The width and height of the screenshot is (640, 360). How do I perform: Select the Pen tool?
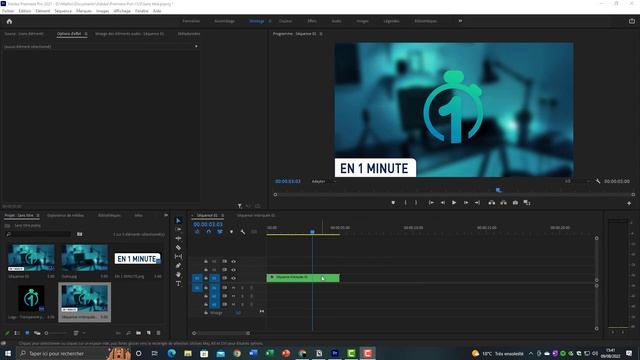(x=178, y=265)
